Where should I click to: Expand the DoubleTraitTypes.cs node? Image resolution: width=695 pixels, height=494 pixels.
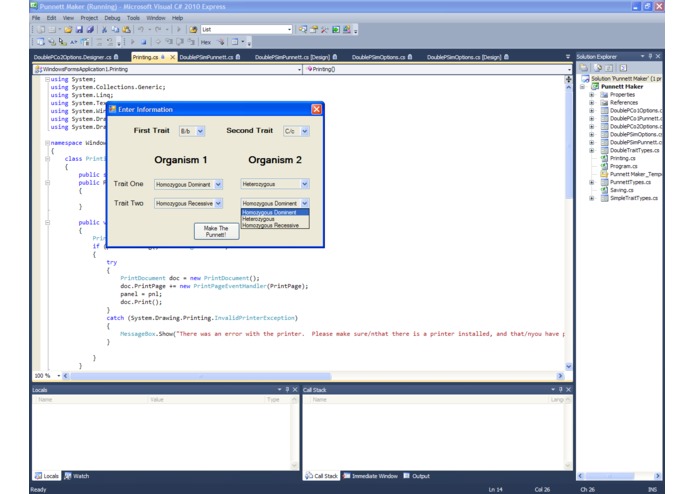pos(591,150)
